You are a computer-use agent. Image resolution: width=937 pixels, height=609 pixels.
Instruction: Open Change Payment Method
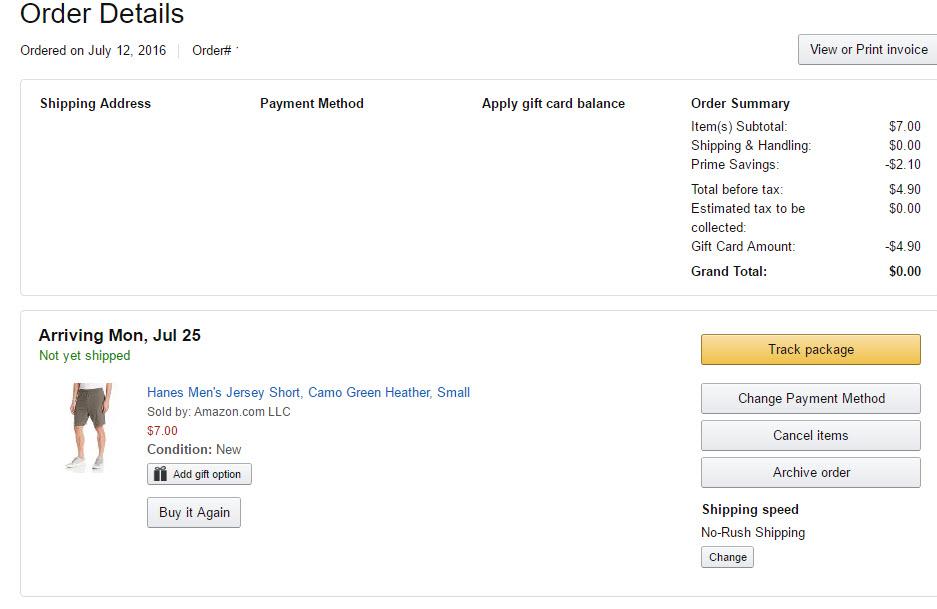[x=811, y=398]
